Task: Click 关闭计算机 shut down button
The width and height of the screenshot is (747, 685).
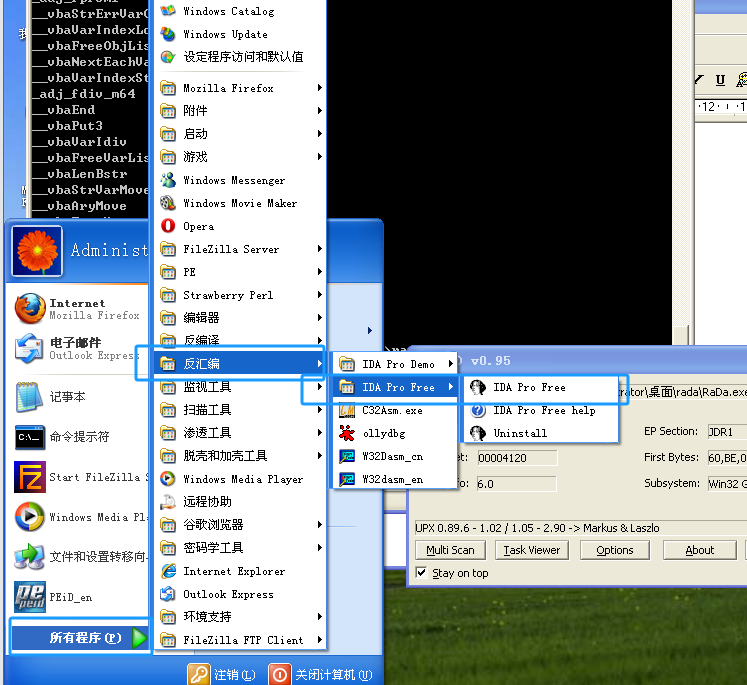Action: (321, 675)
